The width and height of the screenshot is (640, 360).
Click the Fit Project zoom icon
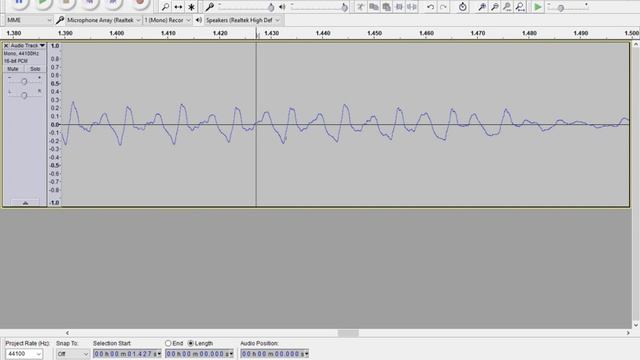pyautogui.click(x=520, y=7)
